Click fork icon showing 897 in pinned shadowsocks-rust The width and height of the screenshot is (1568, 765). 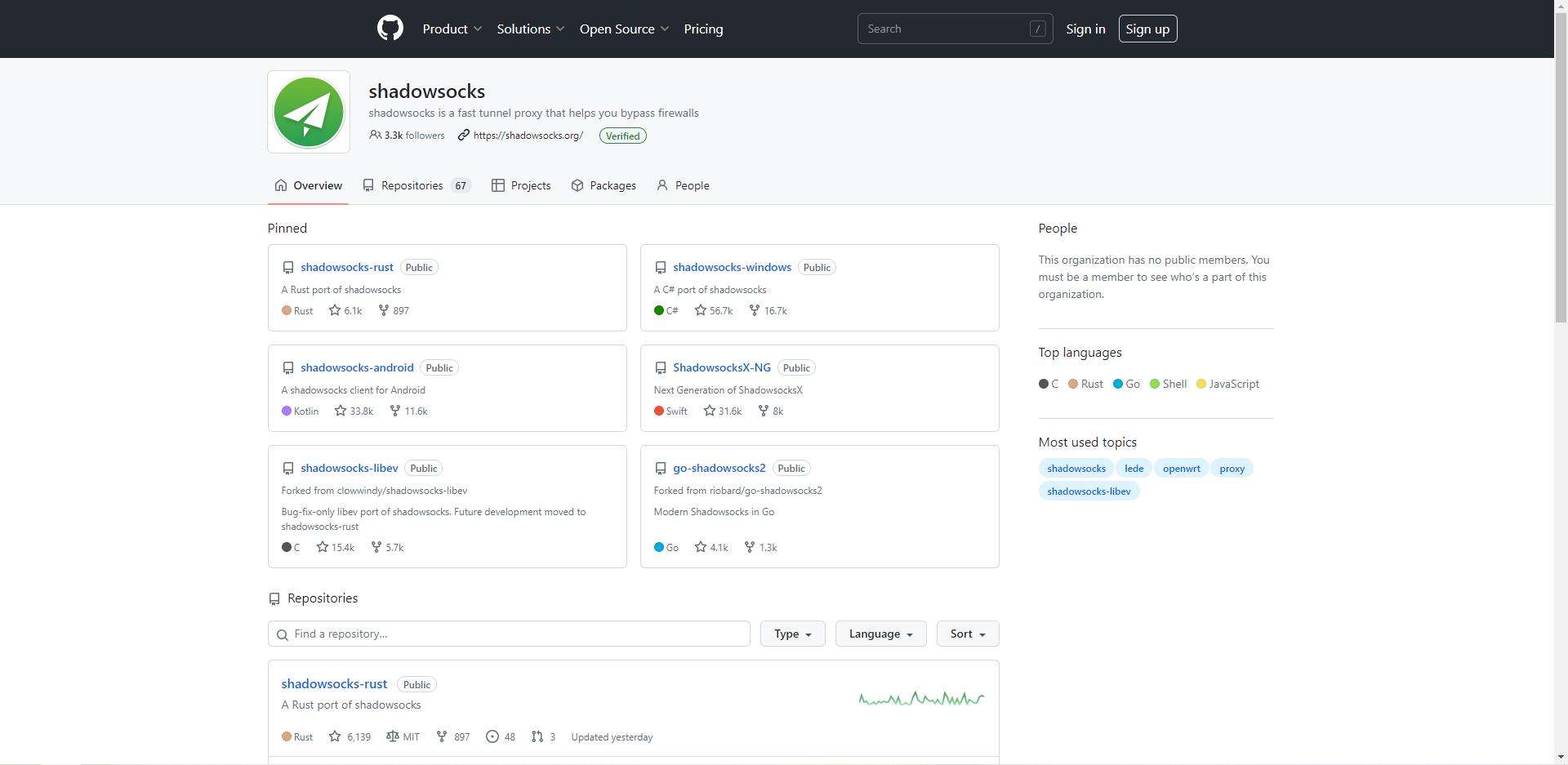coord(383,310)
